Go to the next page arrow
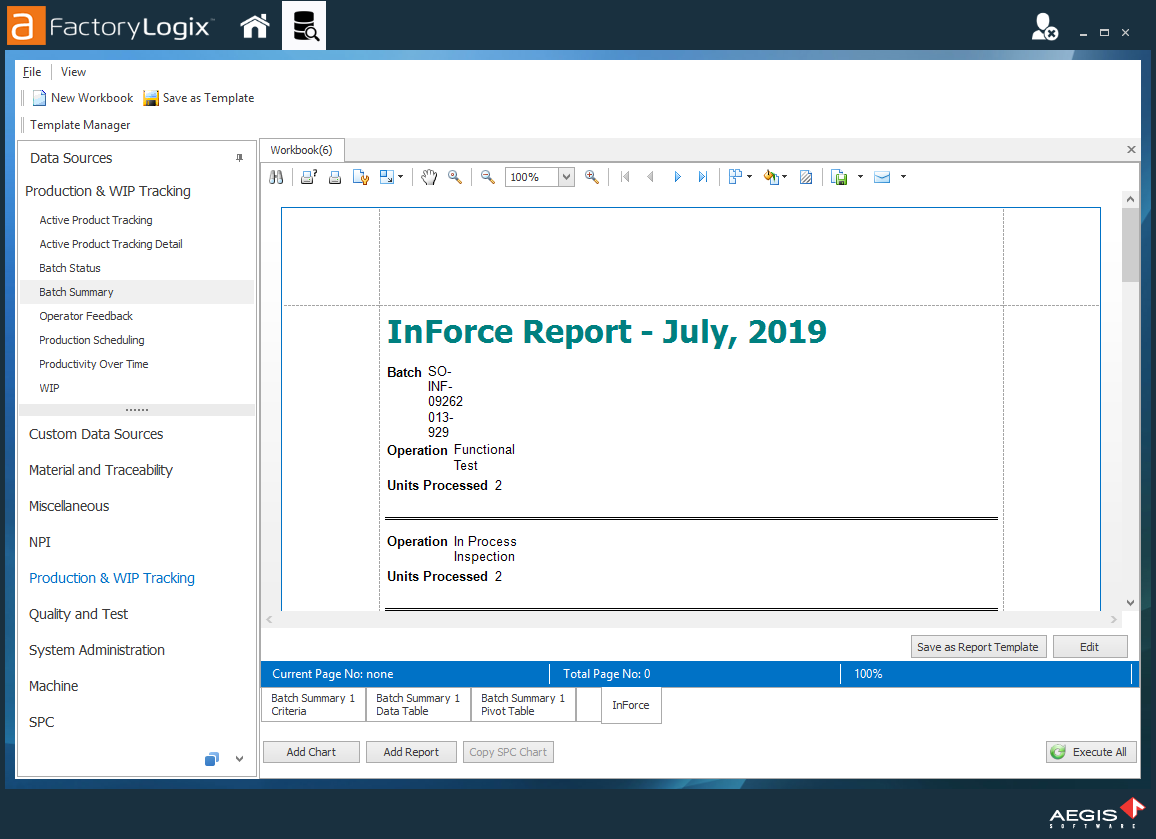This screenshot has height=839, width=1156. click(678, 177)
